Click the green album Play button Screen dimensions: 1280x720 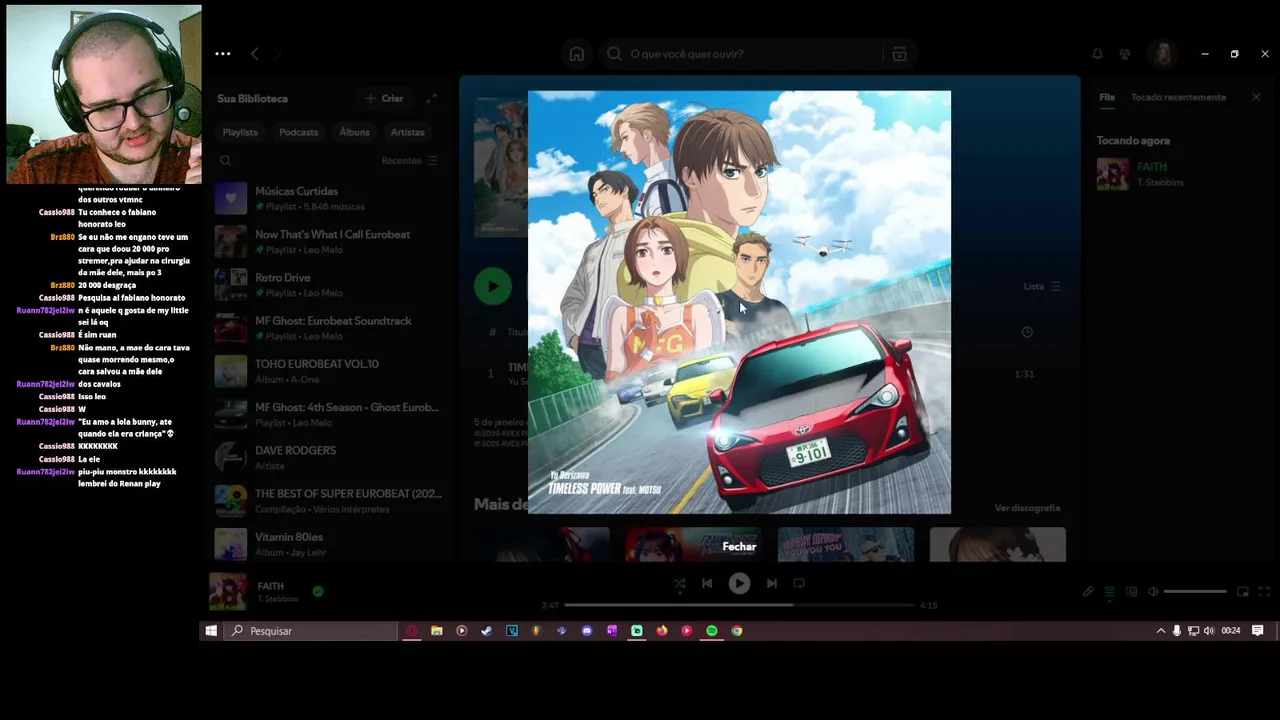[x=492, y=287]
